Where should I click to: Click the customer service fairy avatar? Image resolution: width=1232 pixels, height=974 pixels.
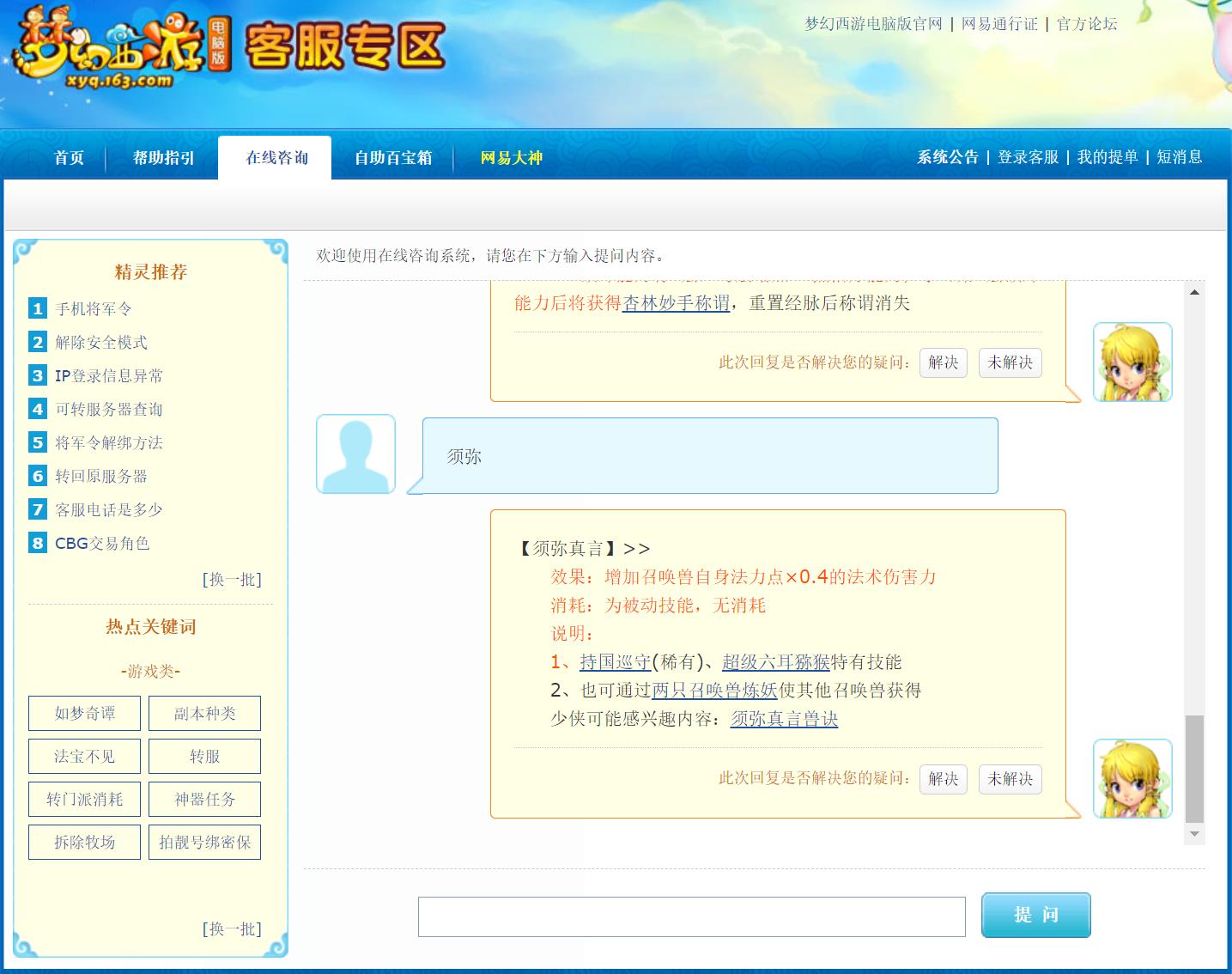coord(1132,780)
